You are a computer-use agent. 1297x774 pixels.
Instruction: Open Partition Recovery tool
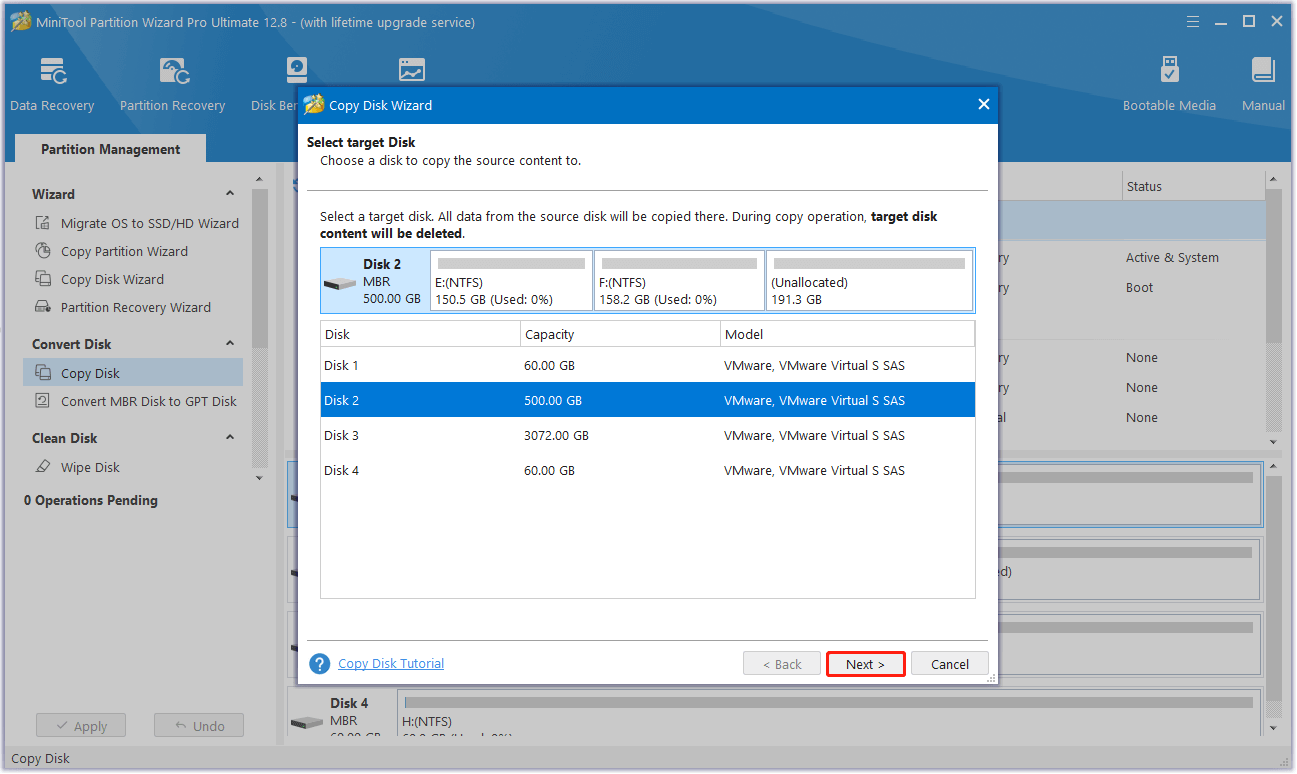172,84
